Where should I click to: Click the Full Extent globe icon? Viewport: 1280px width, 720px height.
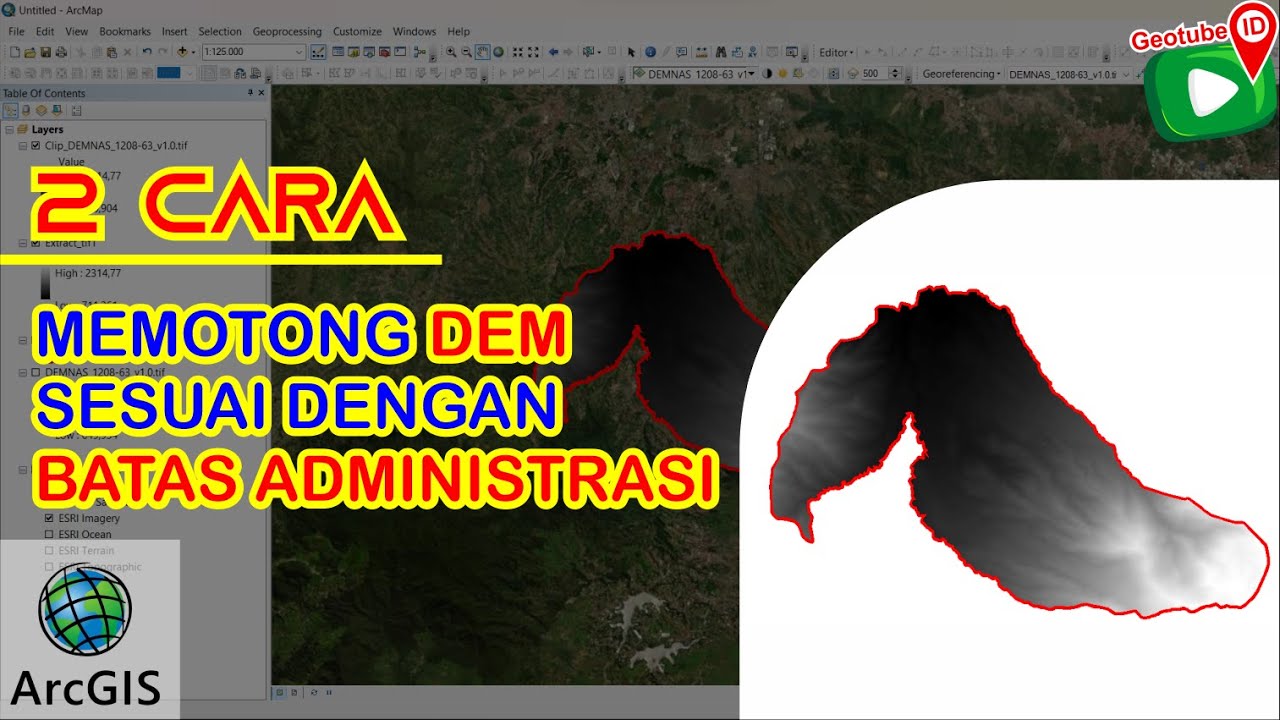tap(498, 52)
